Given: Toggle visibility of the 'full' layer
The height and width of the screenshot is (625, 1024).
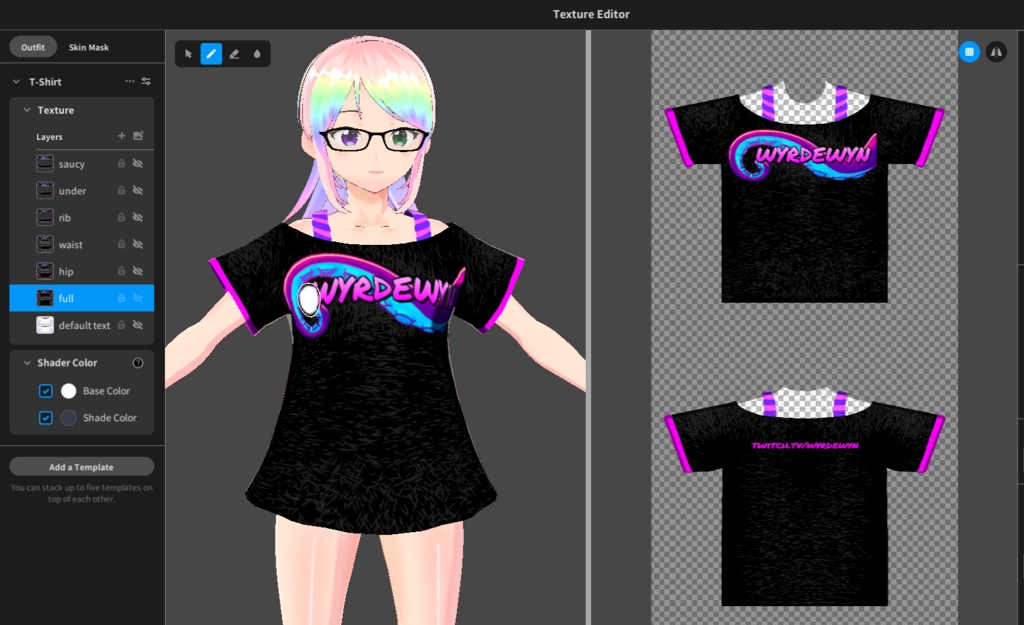Looking at the screenshot, I should (x=137, y=298).
